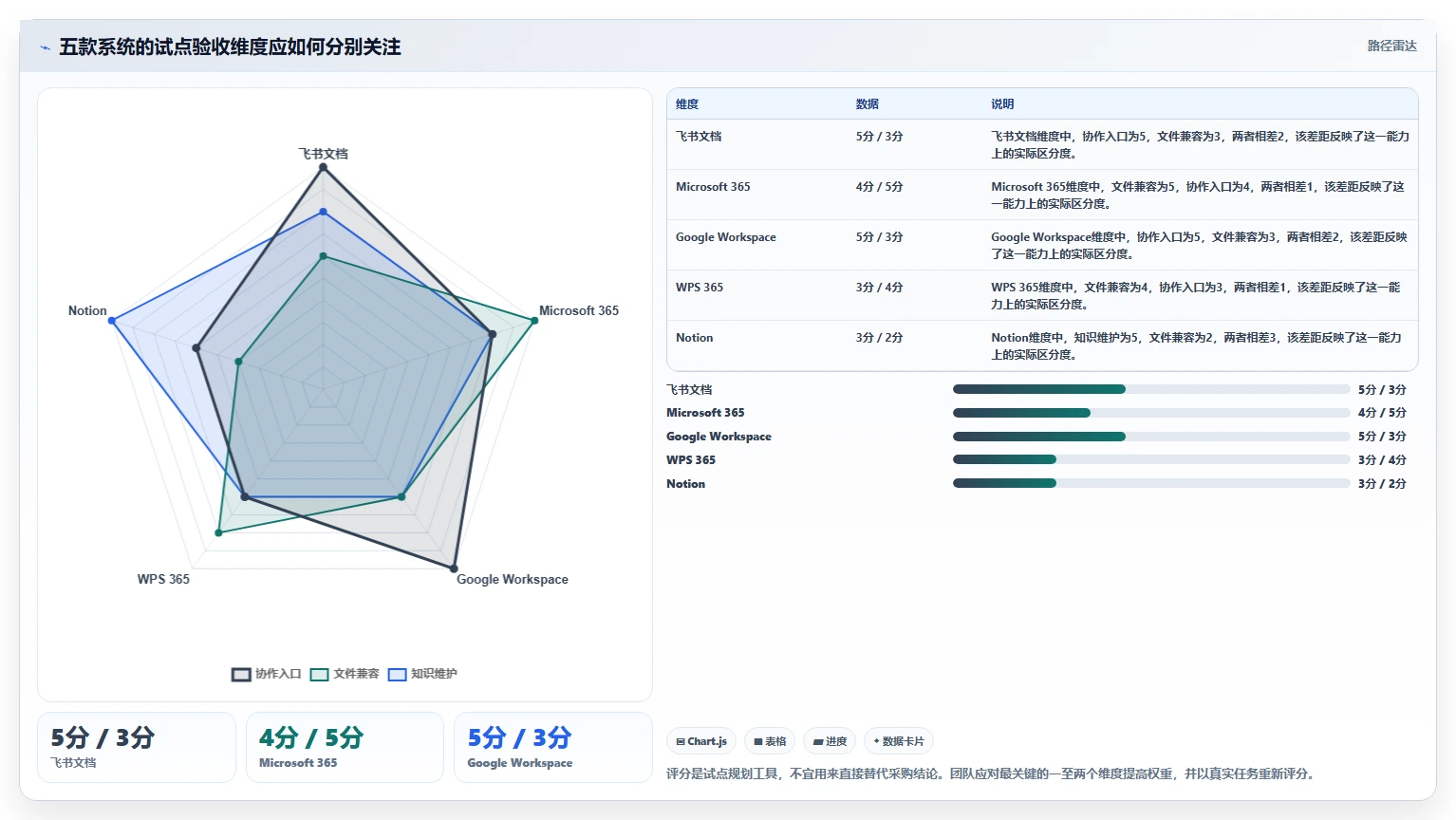Screen dimensions: 1456x820
Task: Click the 表格 chip
Action: pos(770,741)
